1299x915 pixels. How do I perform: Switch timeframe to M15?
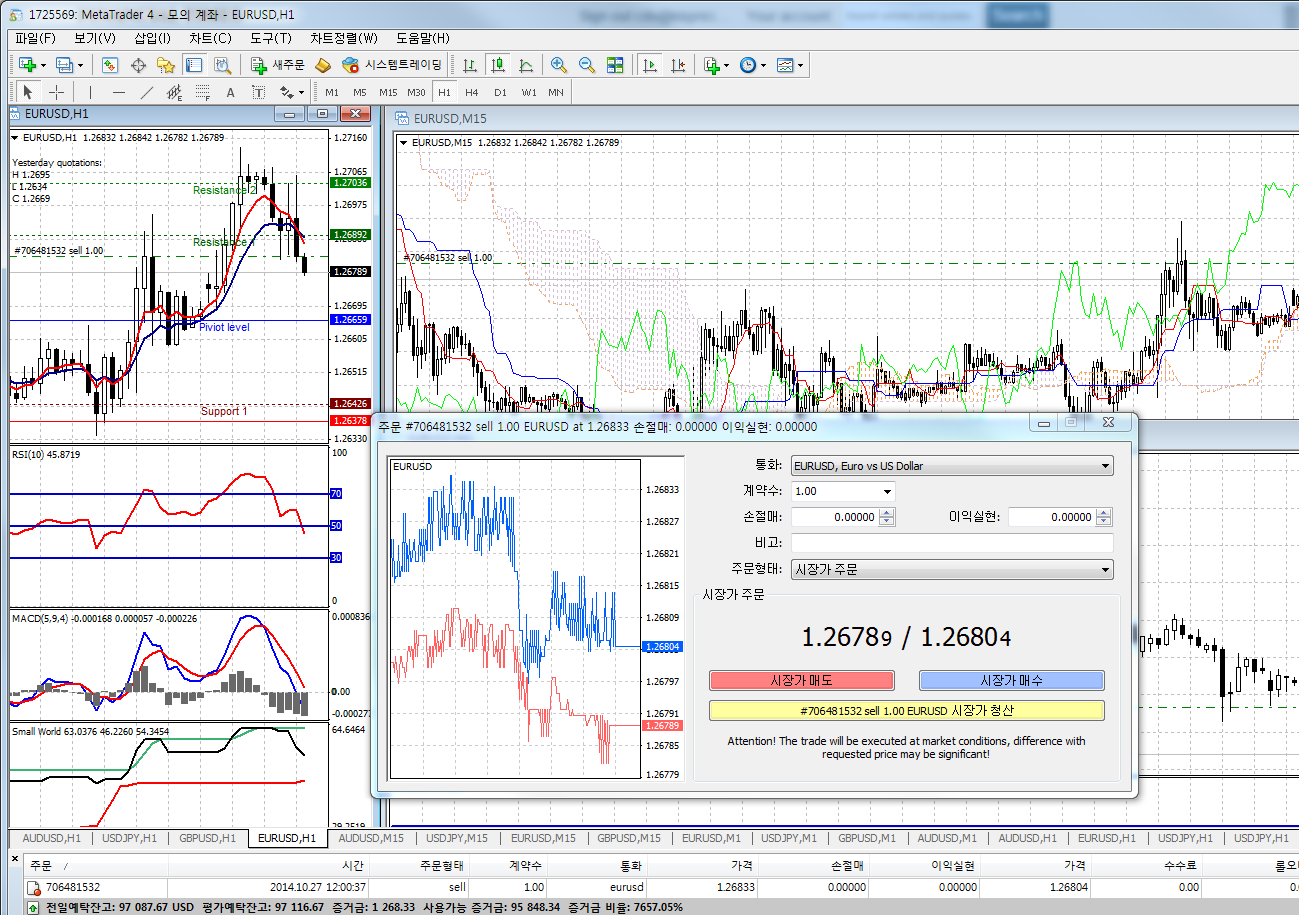click(388, 92)
